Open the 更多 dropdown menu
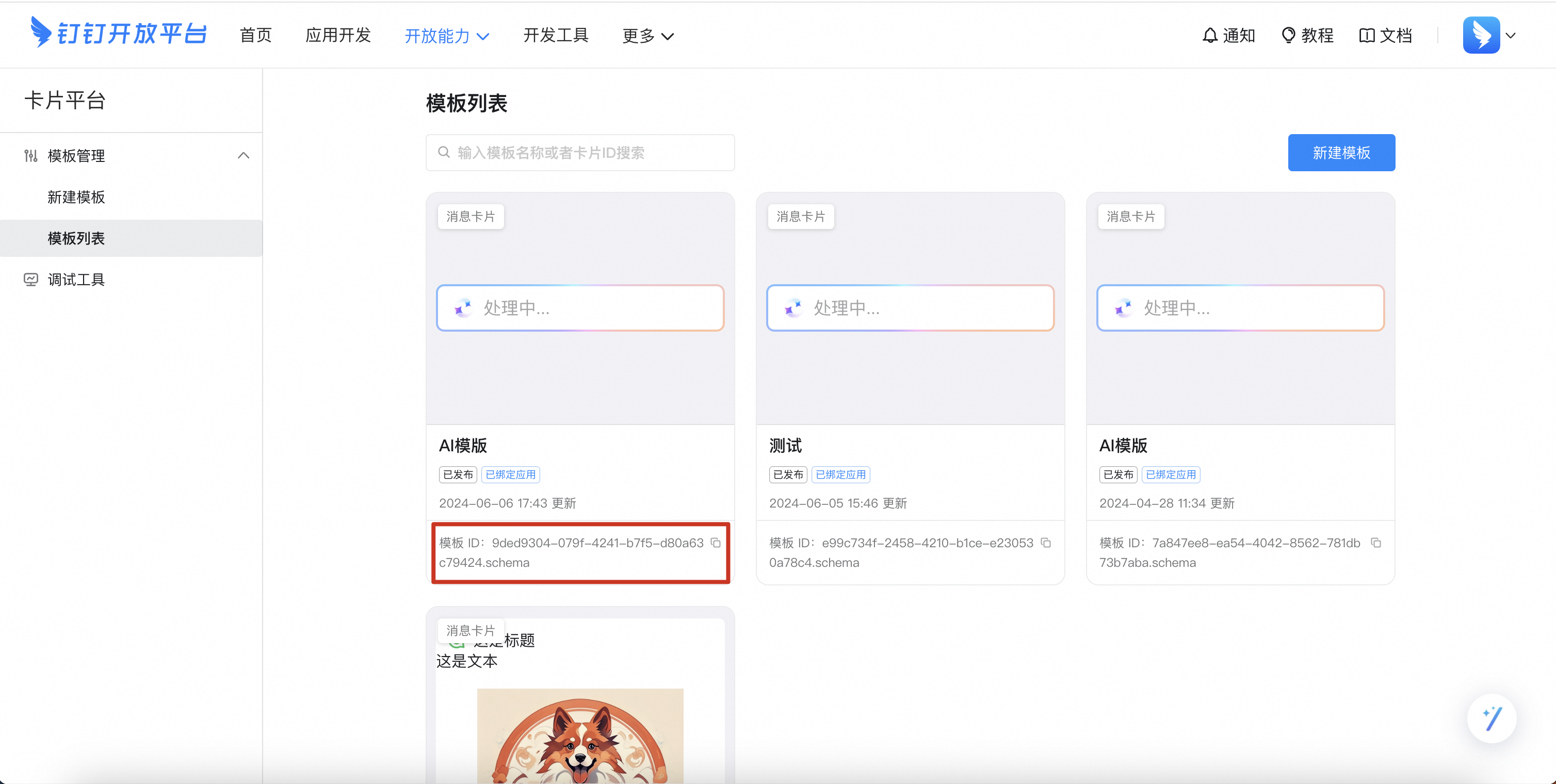 (647, 36)
